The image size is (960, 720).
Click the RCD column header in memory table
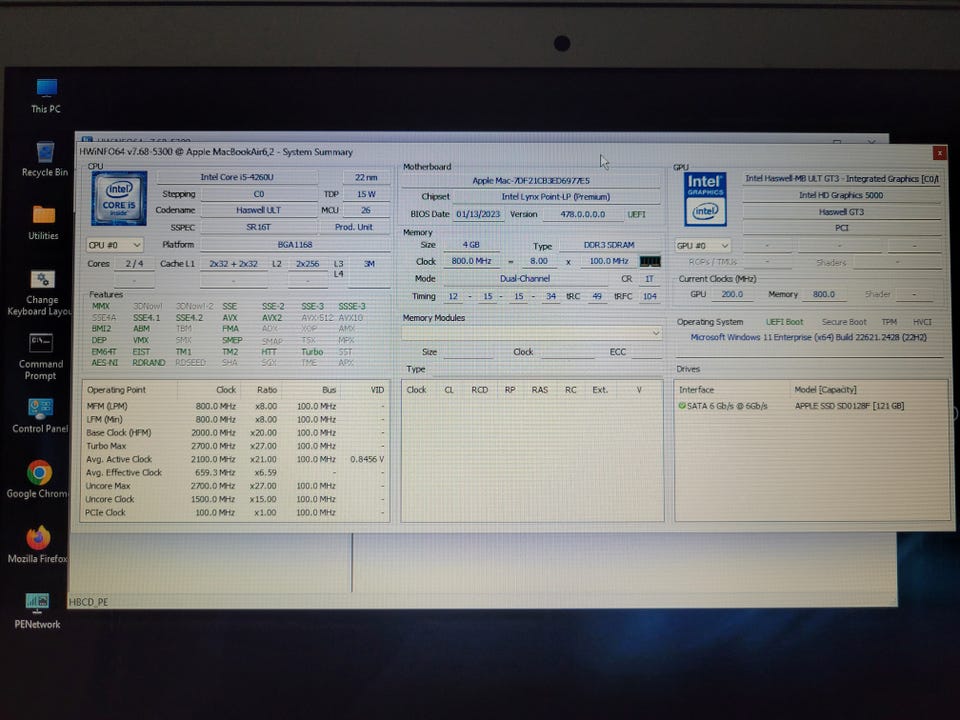tap(479, 390)
